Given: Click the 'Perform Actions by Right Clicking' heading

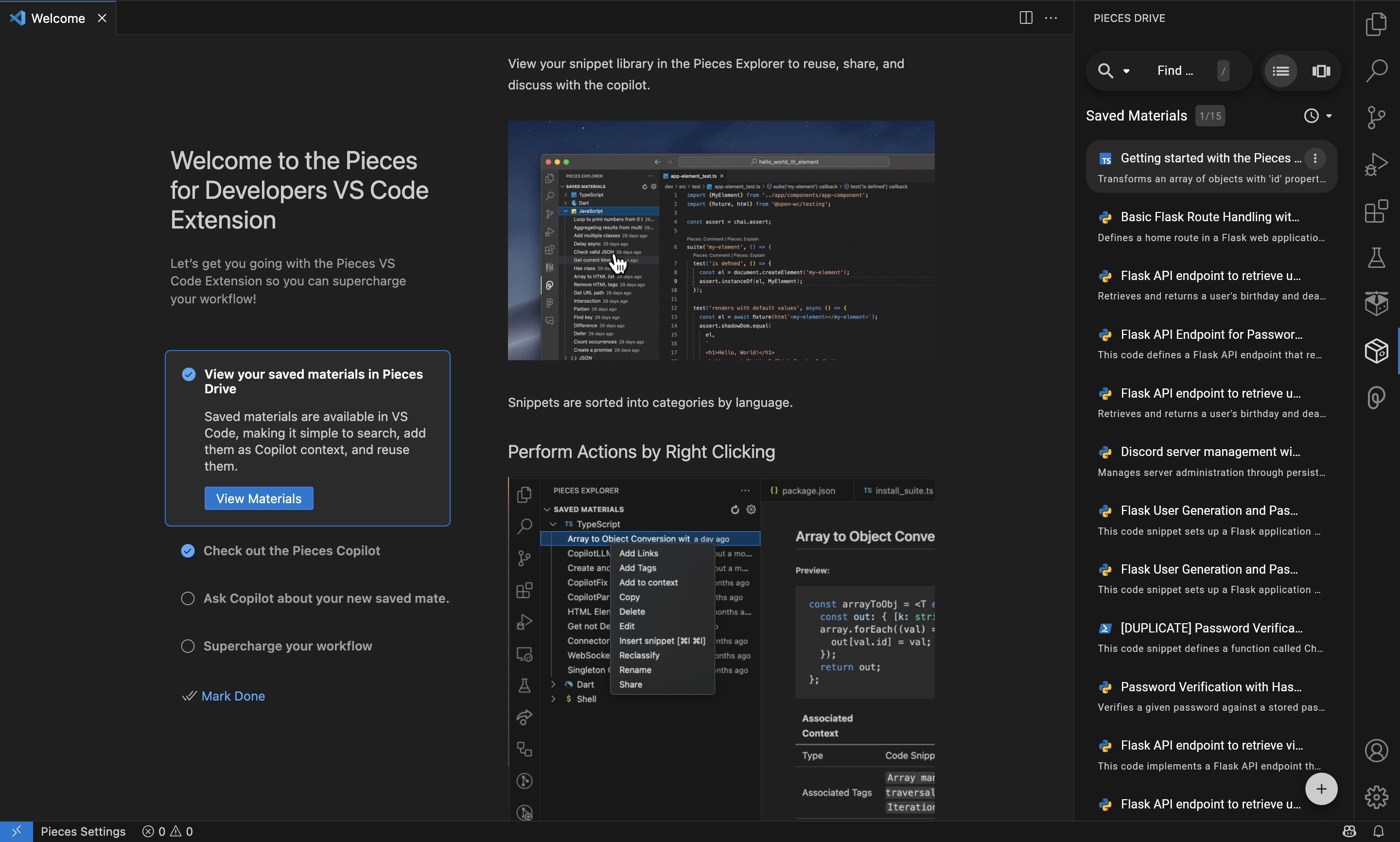Looking at the screenshot, I should [x=641, y=452].
